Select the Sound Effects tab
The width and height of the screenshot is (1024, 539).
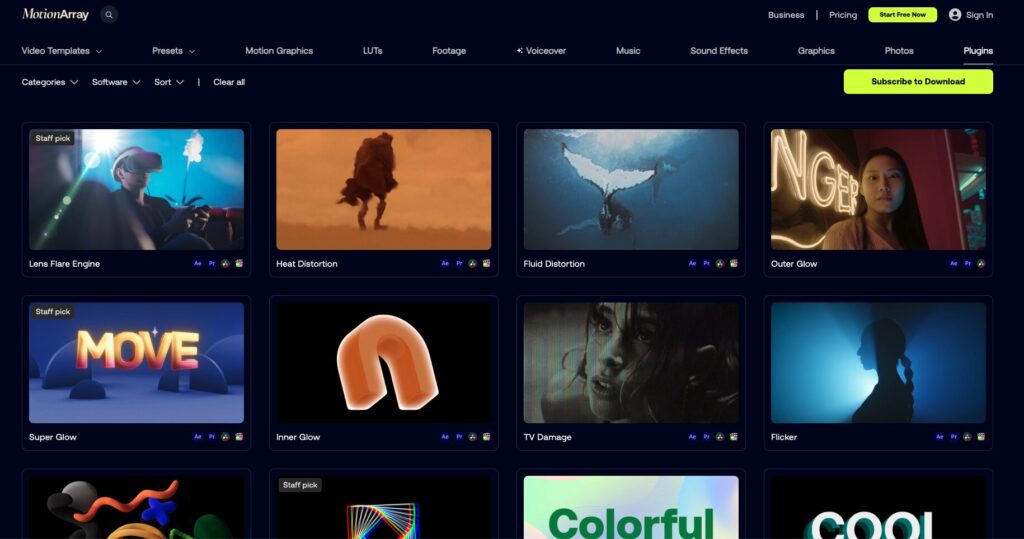[x=719, y=50]
